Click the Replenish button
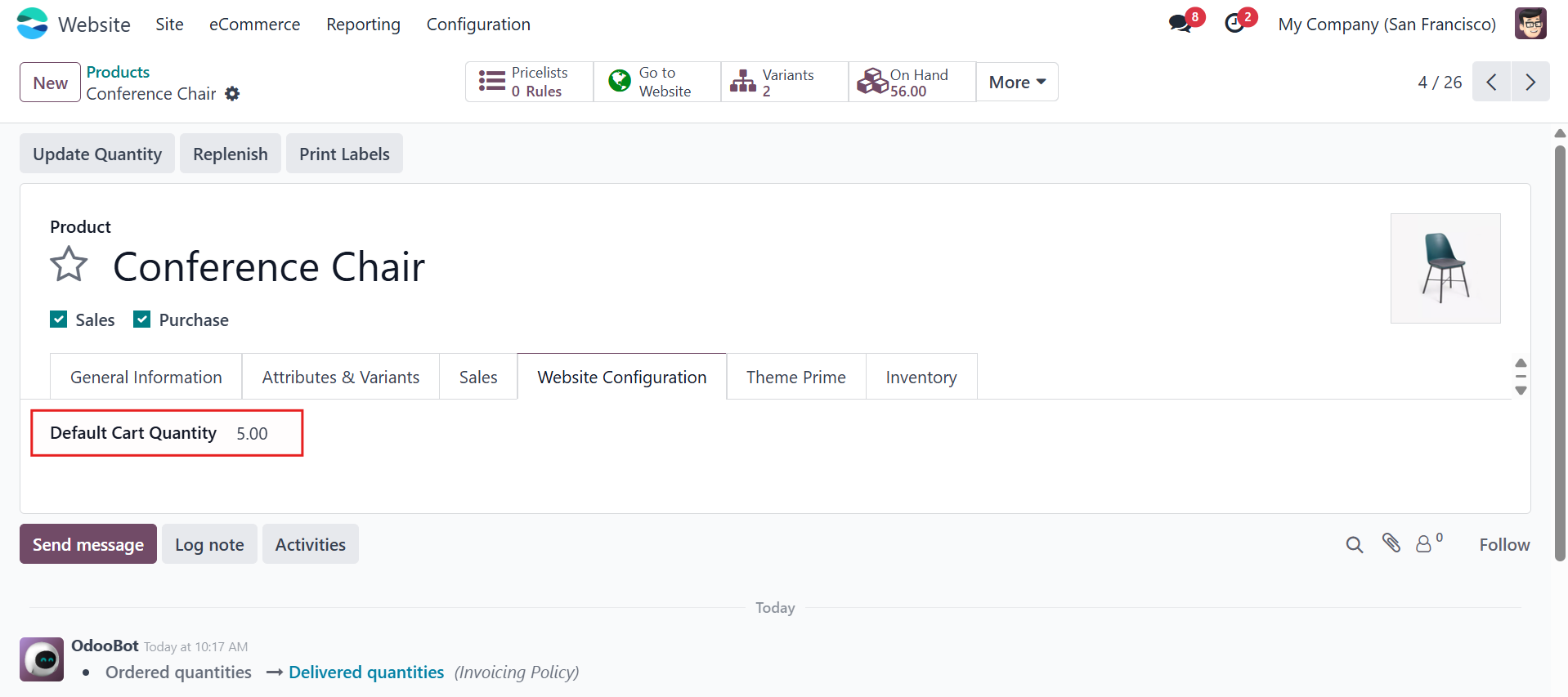The height and width of the screenshot is (697, 1568). tap(231, 154)
